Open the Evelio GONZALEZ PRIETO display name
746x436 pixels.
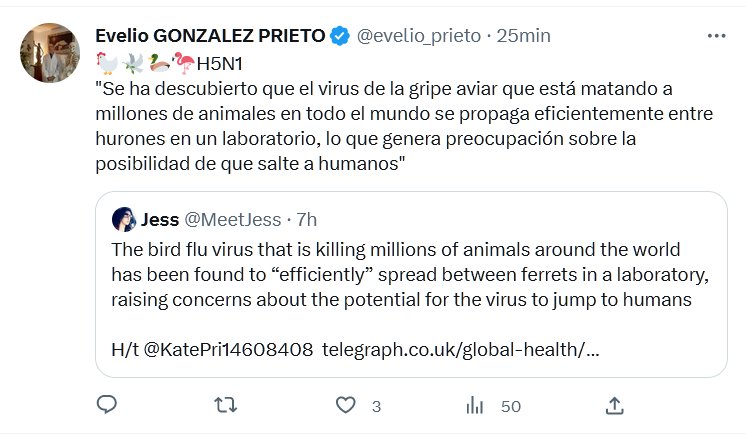(x=210, y=36)
